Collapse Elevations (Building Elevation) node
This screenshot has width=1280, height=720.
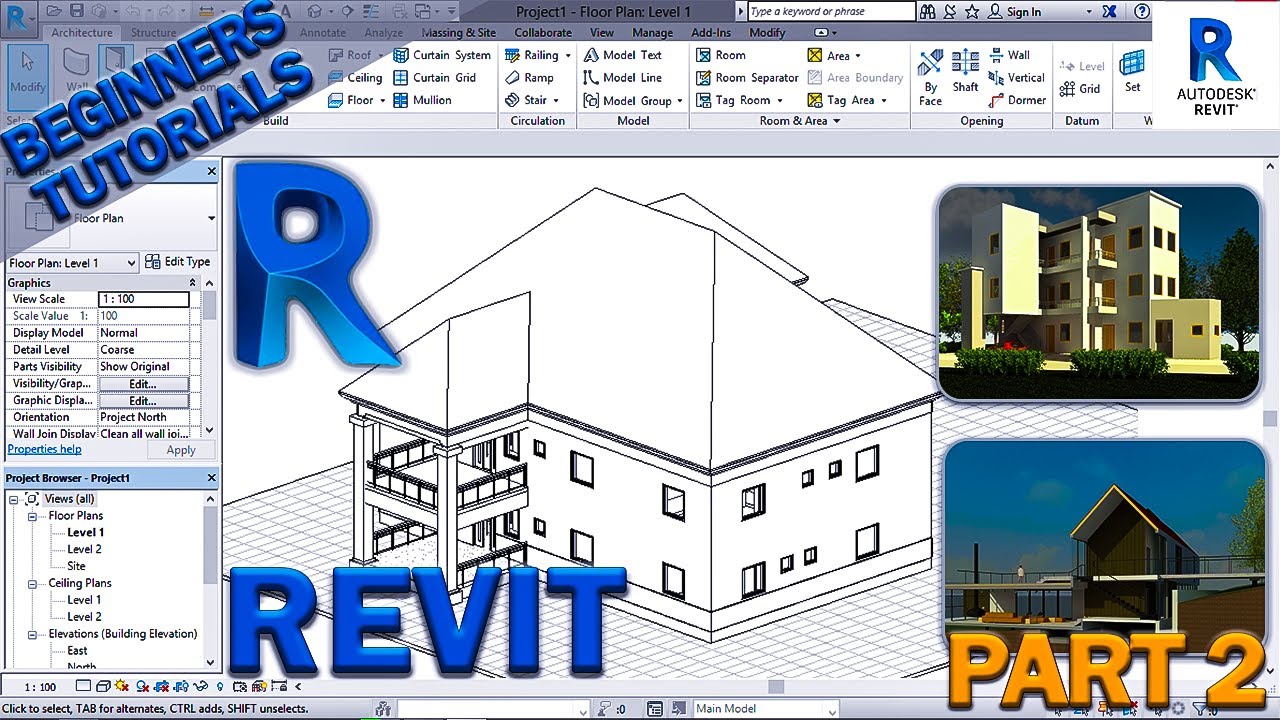pos(32,634)
